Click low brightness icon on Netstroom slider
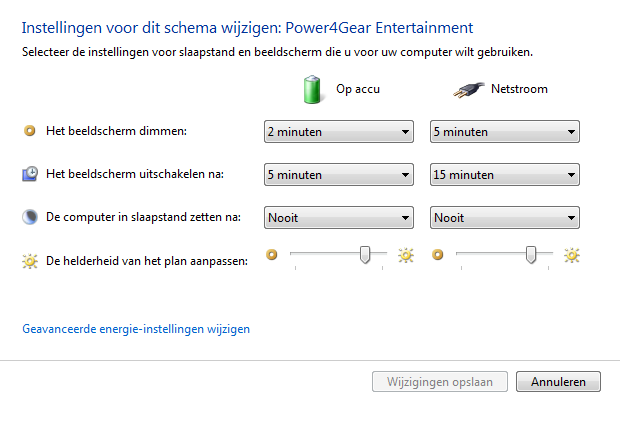Screen dimensions: 620x422 tap(437, 255)
